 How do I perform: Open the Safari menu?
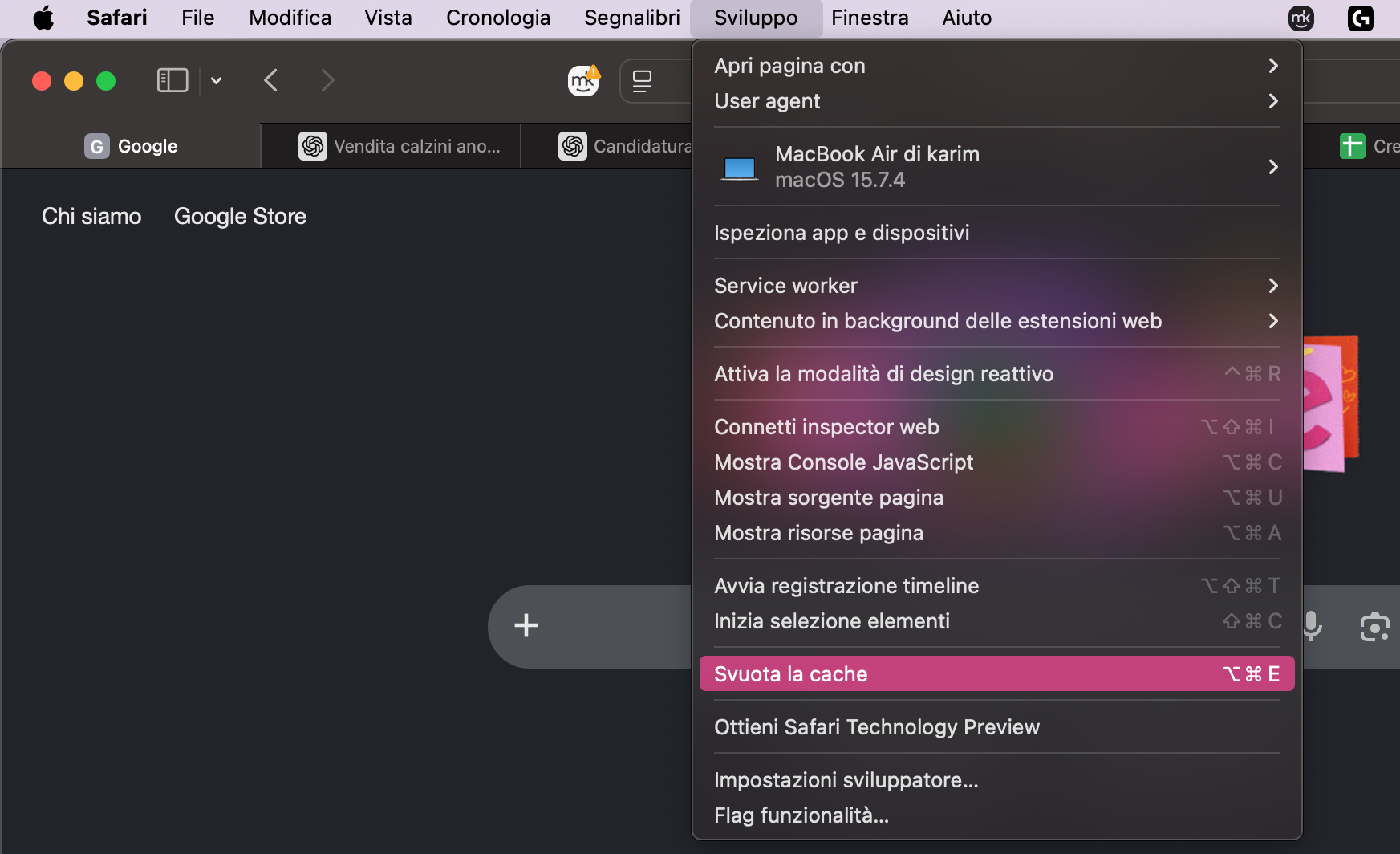(117, 18)
